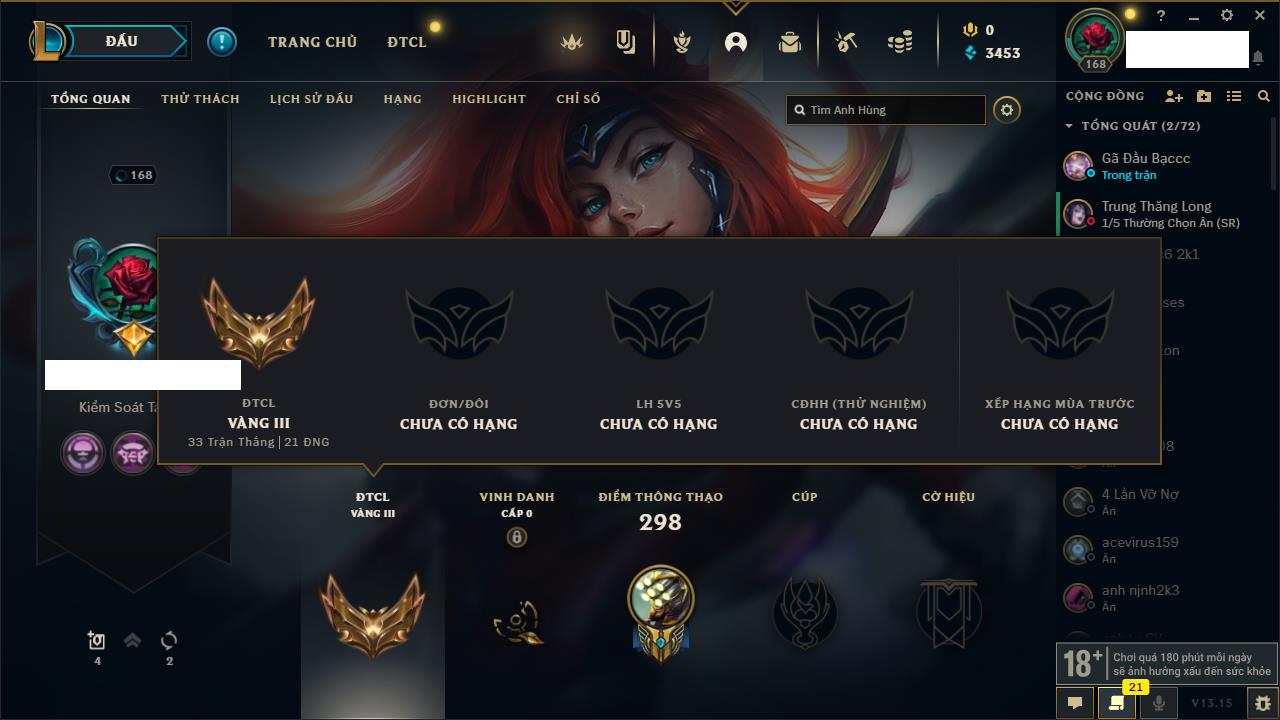Go to TRANG CHỦ home link
This screenshot has width=1280, height=720.
coord(312,42)
